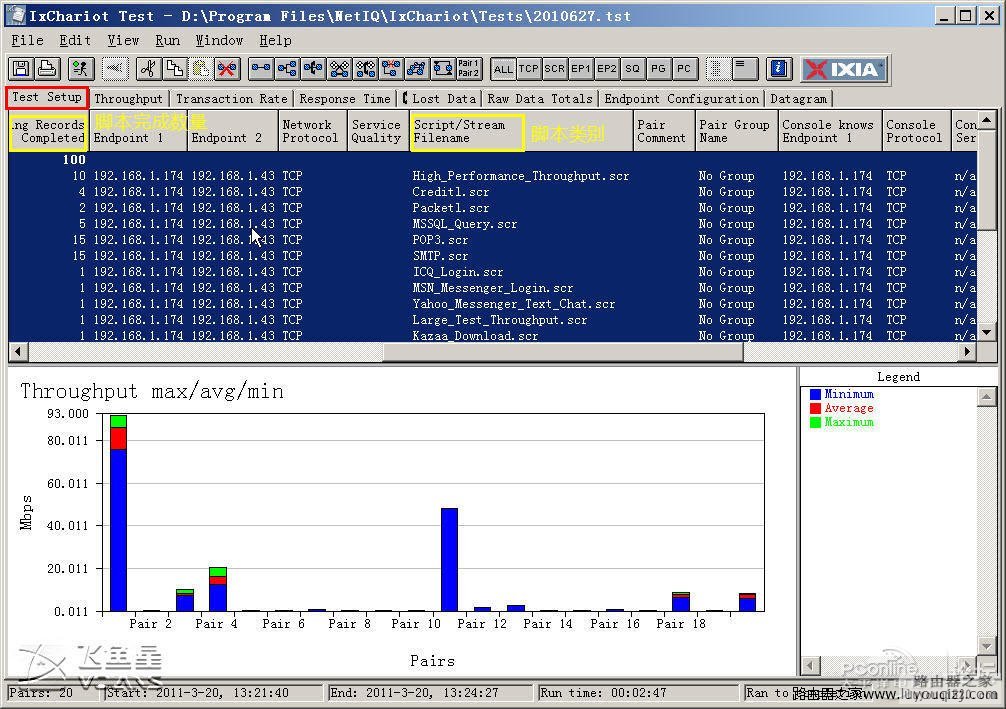Image resolution: width=1006 pixels, height=709 pixels.
Task: Select the POP3.scr row
Action: pos(492,240)
